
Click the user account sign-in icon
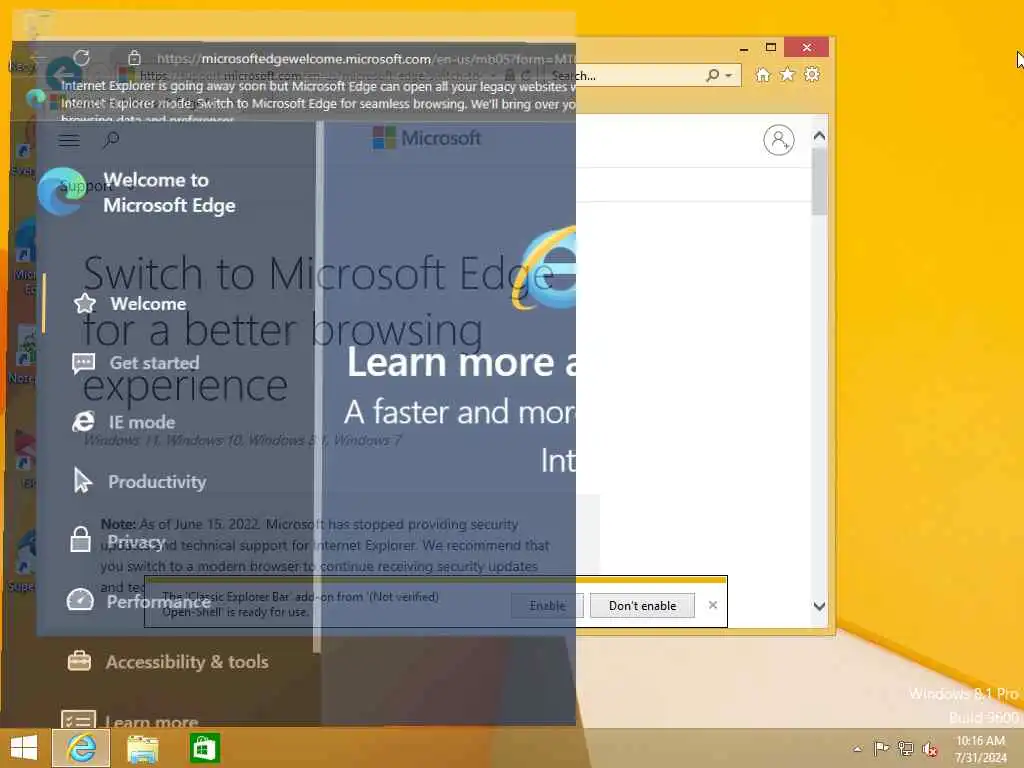[x=778, y=140]
